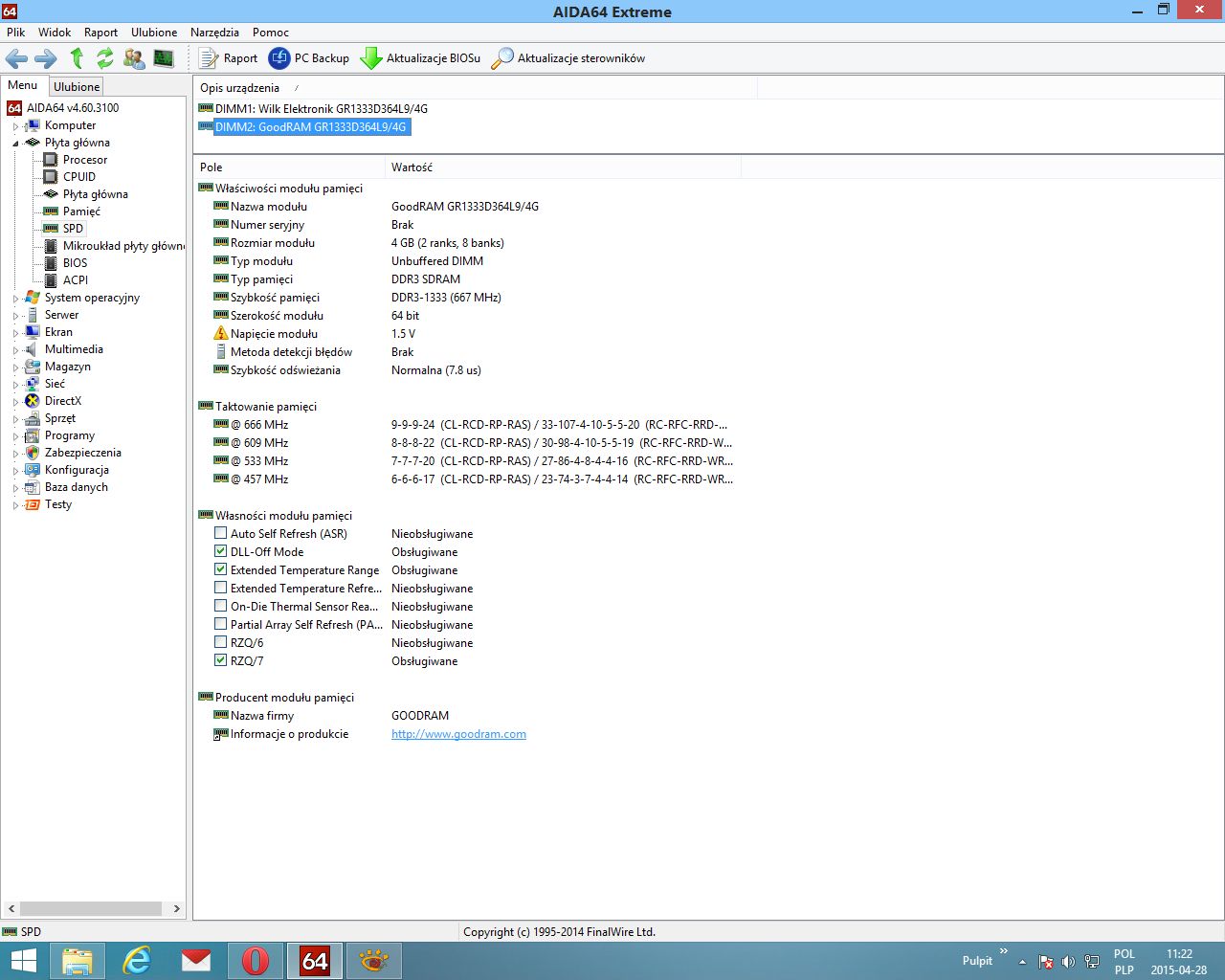
Task: Expand the Sieć tree node
Action: coord(15,385)
